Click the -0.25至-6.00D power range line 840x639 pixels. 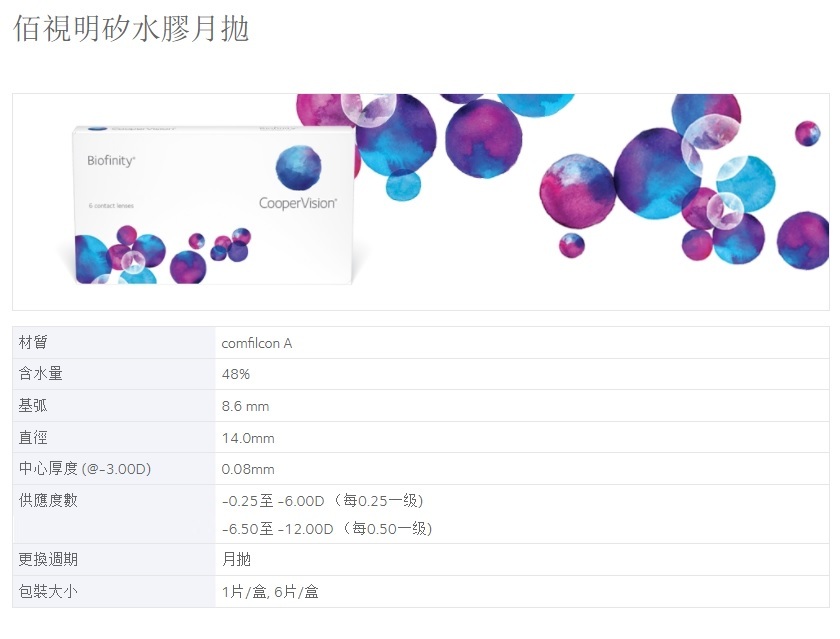coord(329,500)
